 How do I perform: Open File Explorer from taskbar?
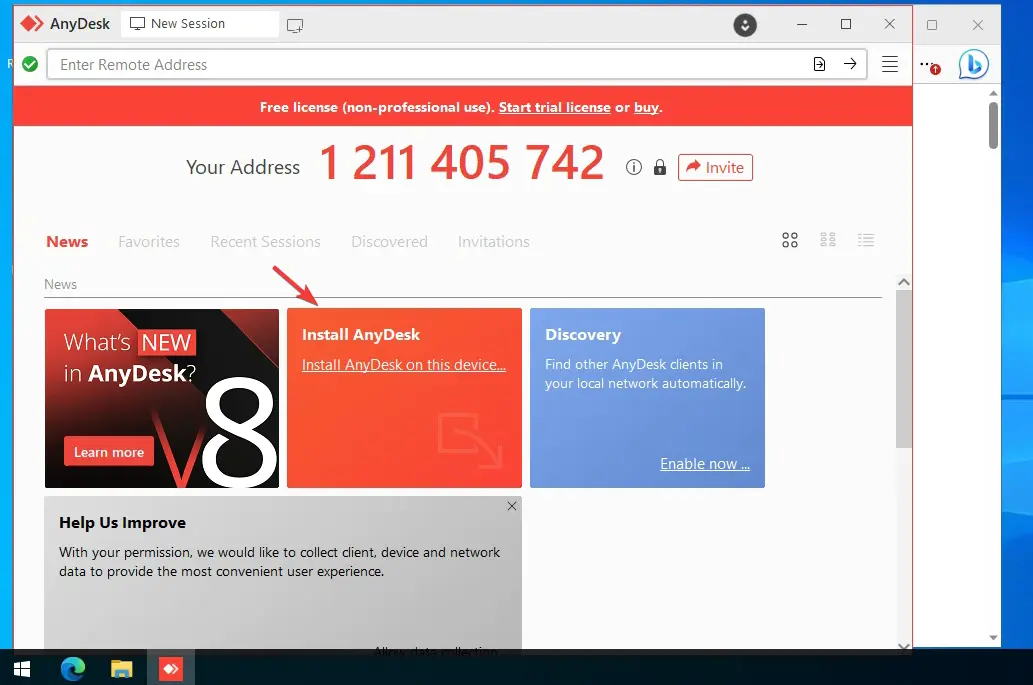[121, 669]
